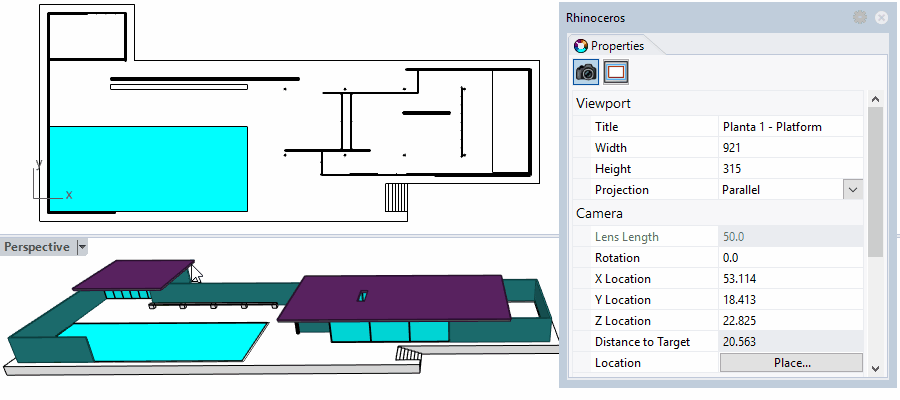Screen dimensions: 900x400
Task: Select the camera viewport properties icon
Action: [586, 72]
